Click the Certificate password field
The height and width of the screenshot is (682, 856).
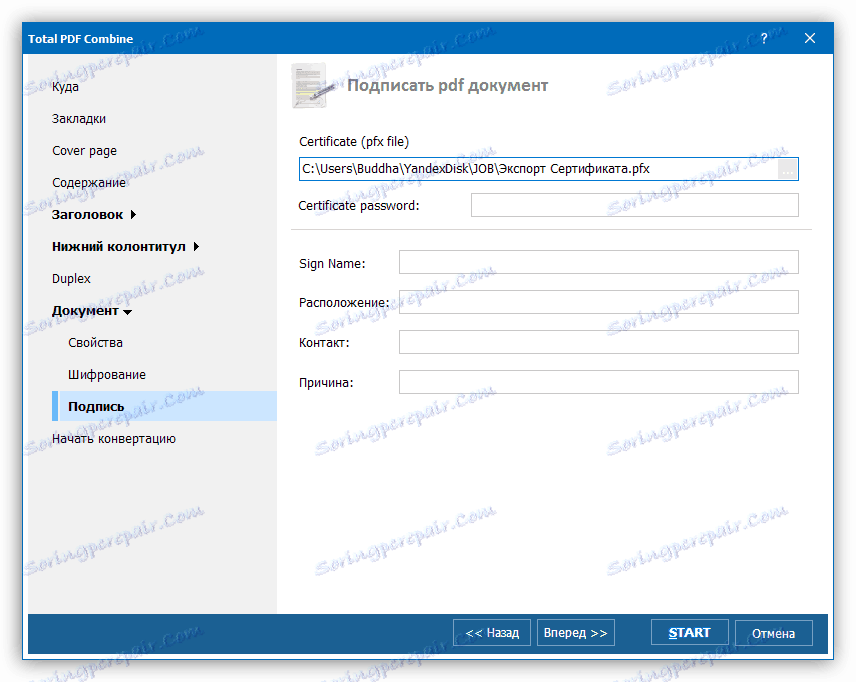pos(634,205)
